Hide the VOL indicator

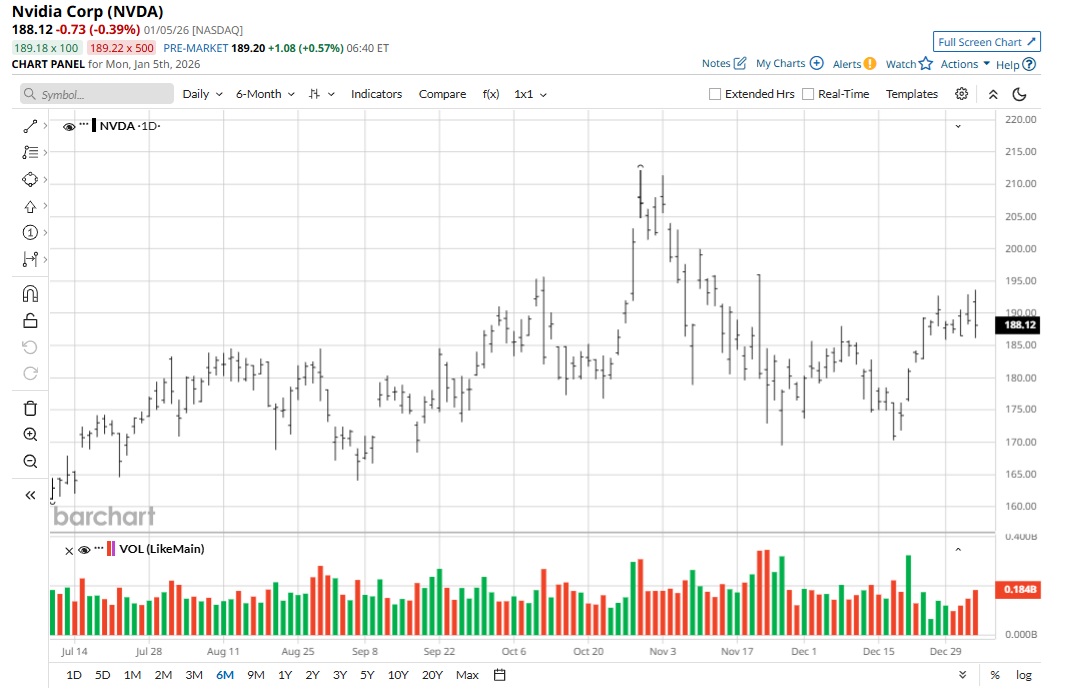pyautogui.click(x=84, y=550)
